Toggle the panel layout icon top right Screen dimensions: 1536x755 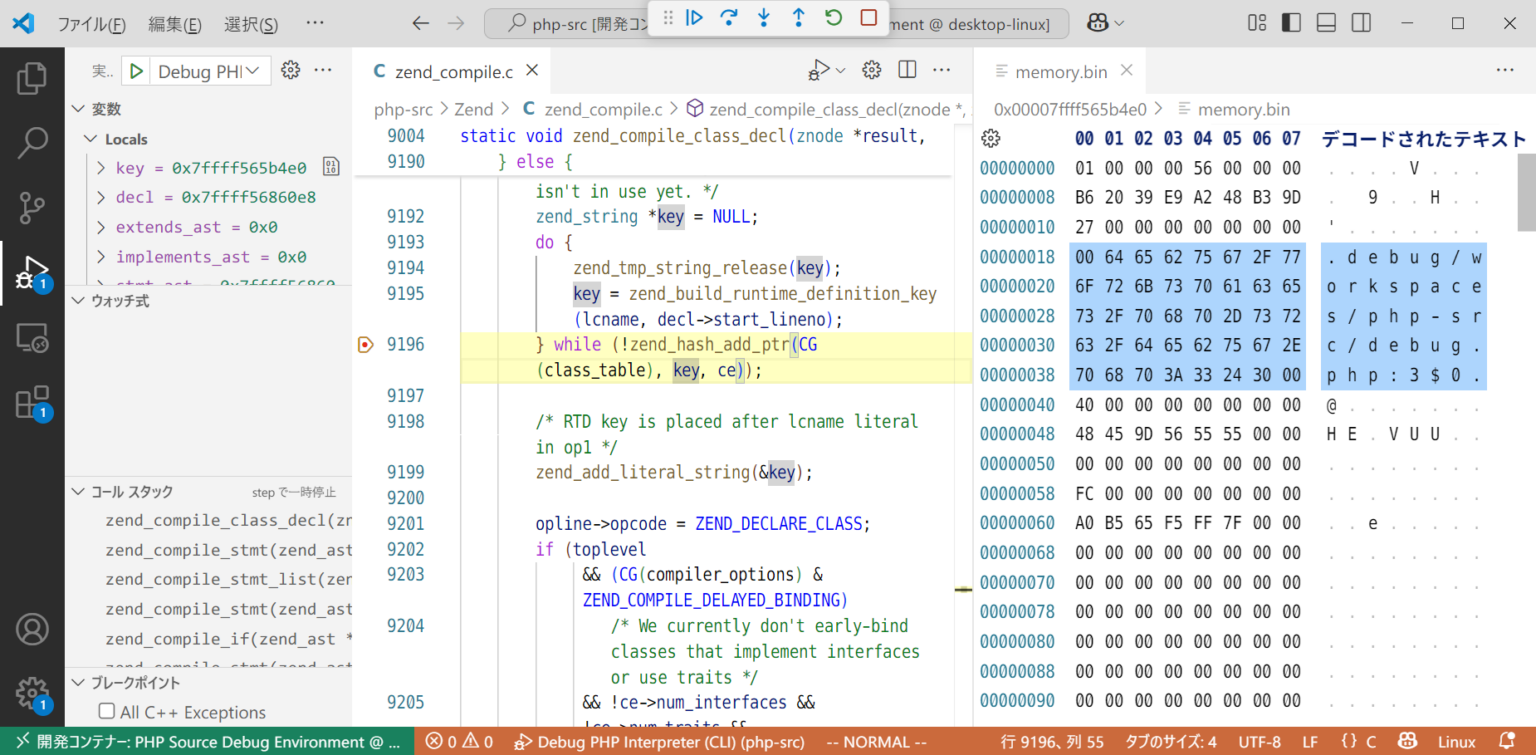point(1326,22)
